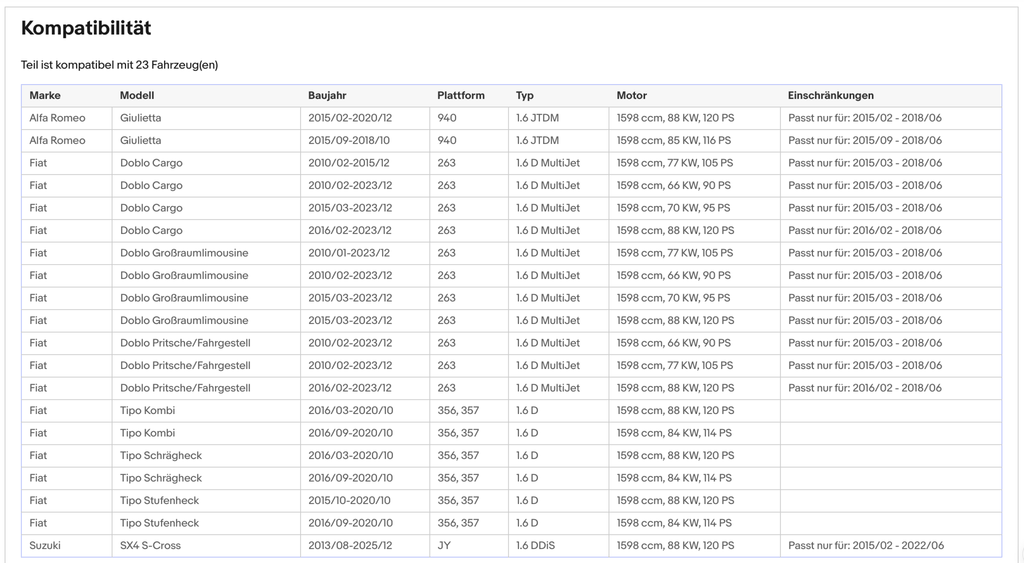Screen dimensions: 1024x563
Task: Click the Baujahr column header
Action: 327,95
